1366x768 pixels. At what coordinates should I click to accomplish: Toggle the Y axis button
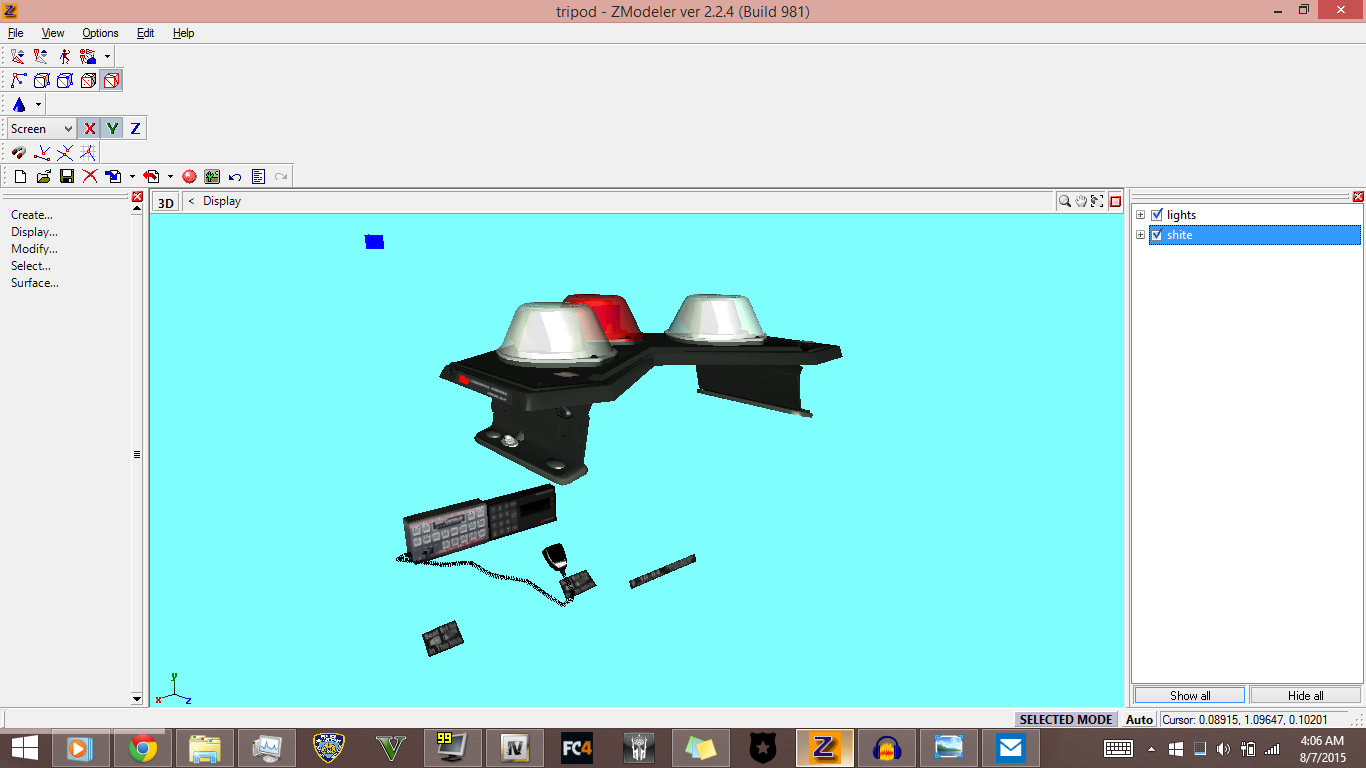[x=112, y=129]
